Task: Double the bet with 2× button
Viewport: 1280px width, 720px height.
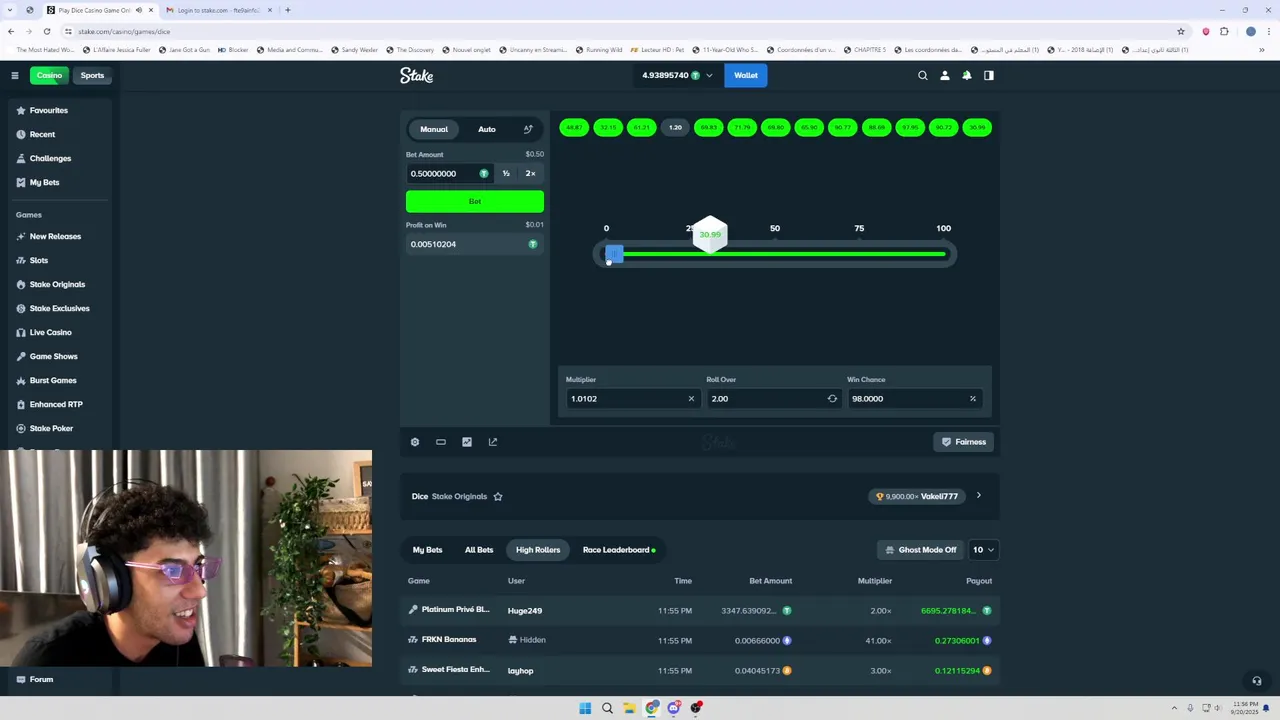Action: point(531,173)
